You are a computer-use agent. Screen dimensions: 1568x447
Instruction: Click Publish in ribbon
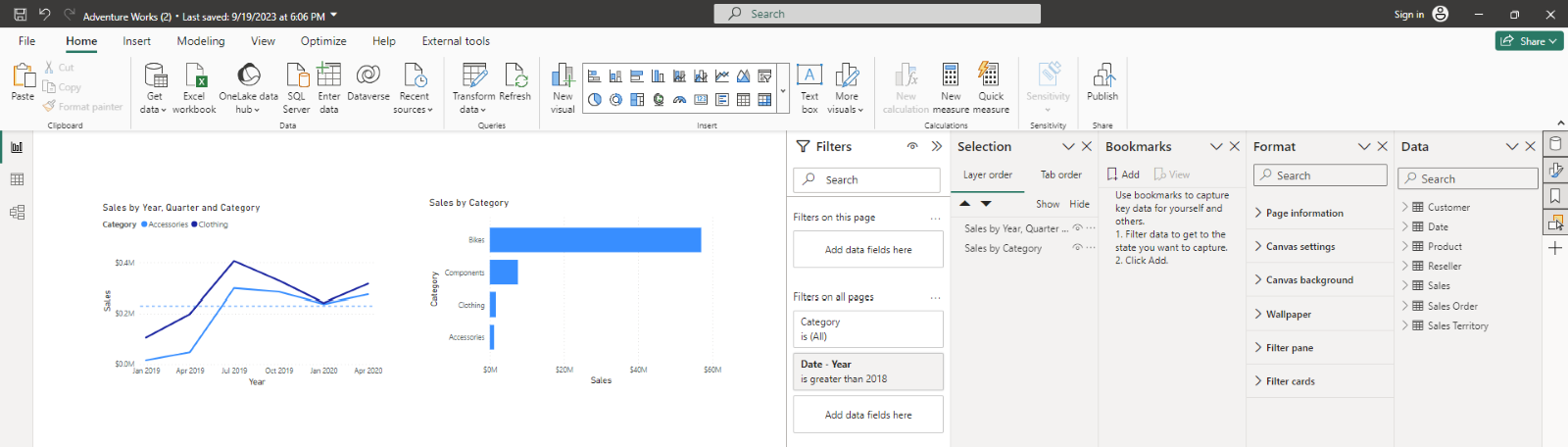(x=1102, y=82)
